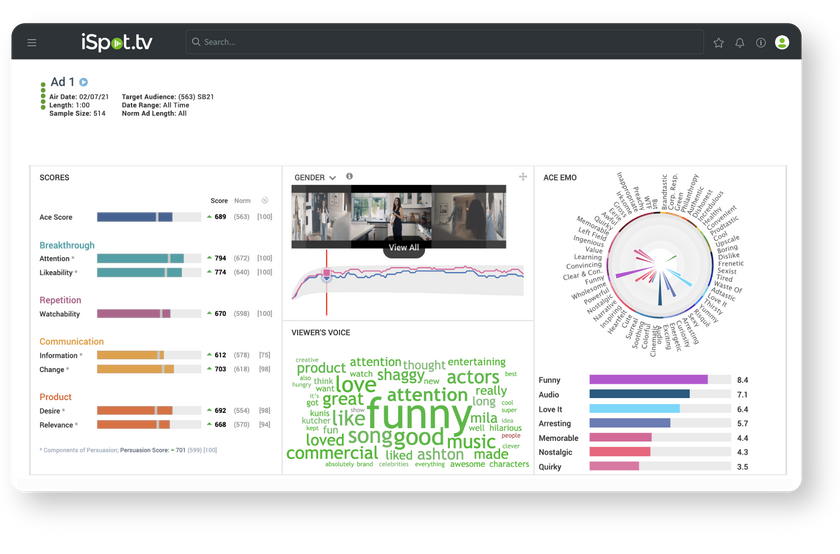Image resolution: width=840 pixels, height=554 pixels.
Task: Play Ad 1 using the play icon
Action: coord(84,82)
